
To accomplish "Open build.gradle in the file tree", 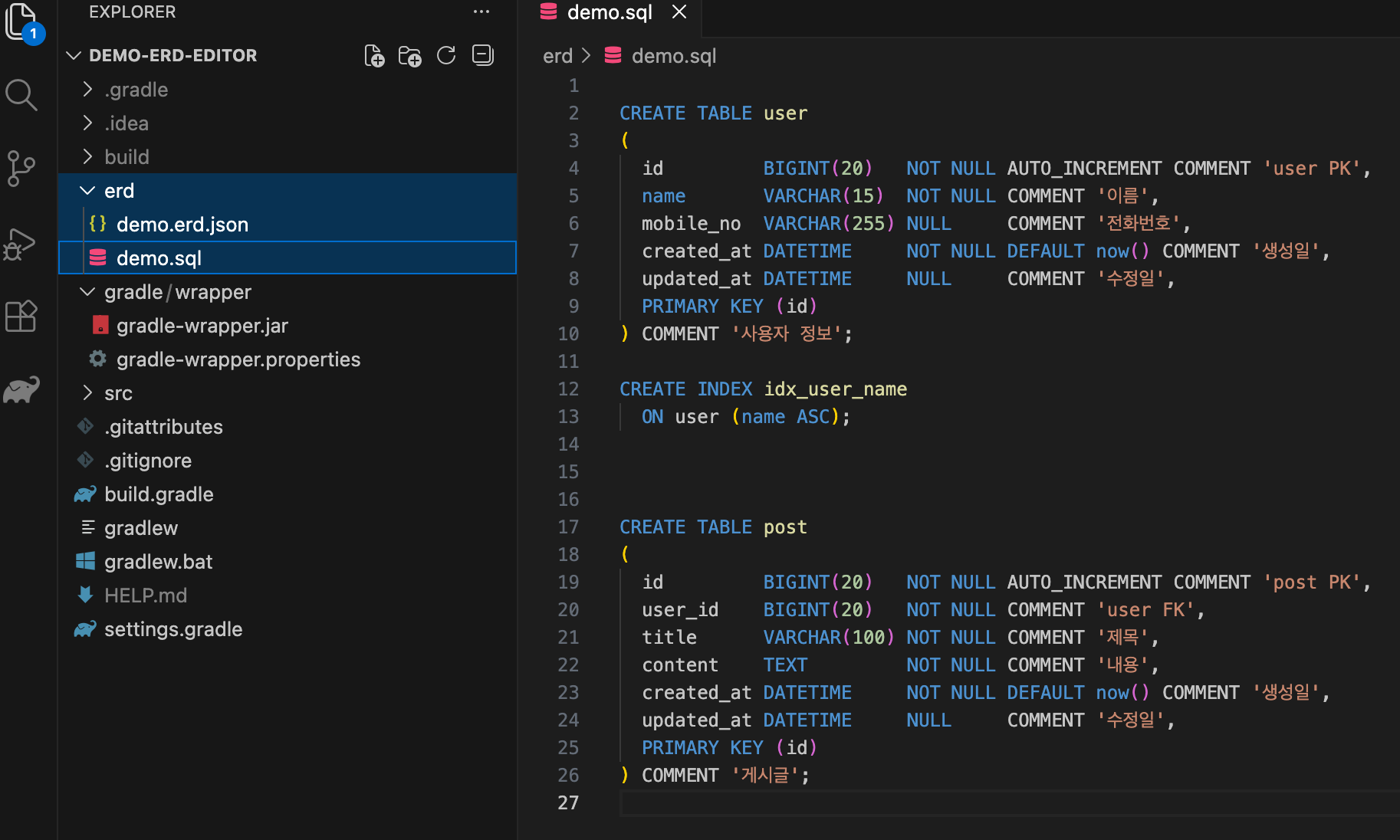I will coord(159,494).
